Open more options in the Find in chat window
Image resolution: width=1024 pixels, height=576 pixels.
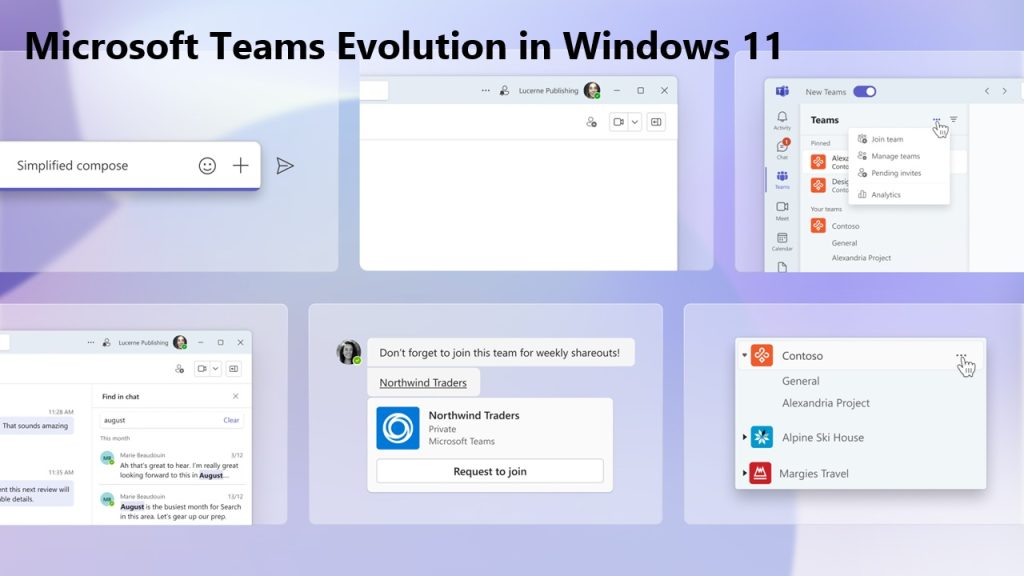coord(91,342)
